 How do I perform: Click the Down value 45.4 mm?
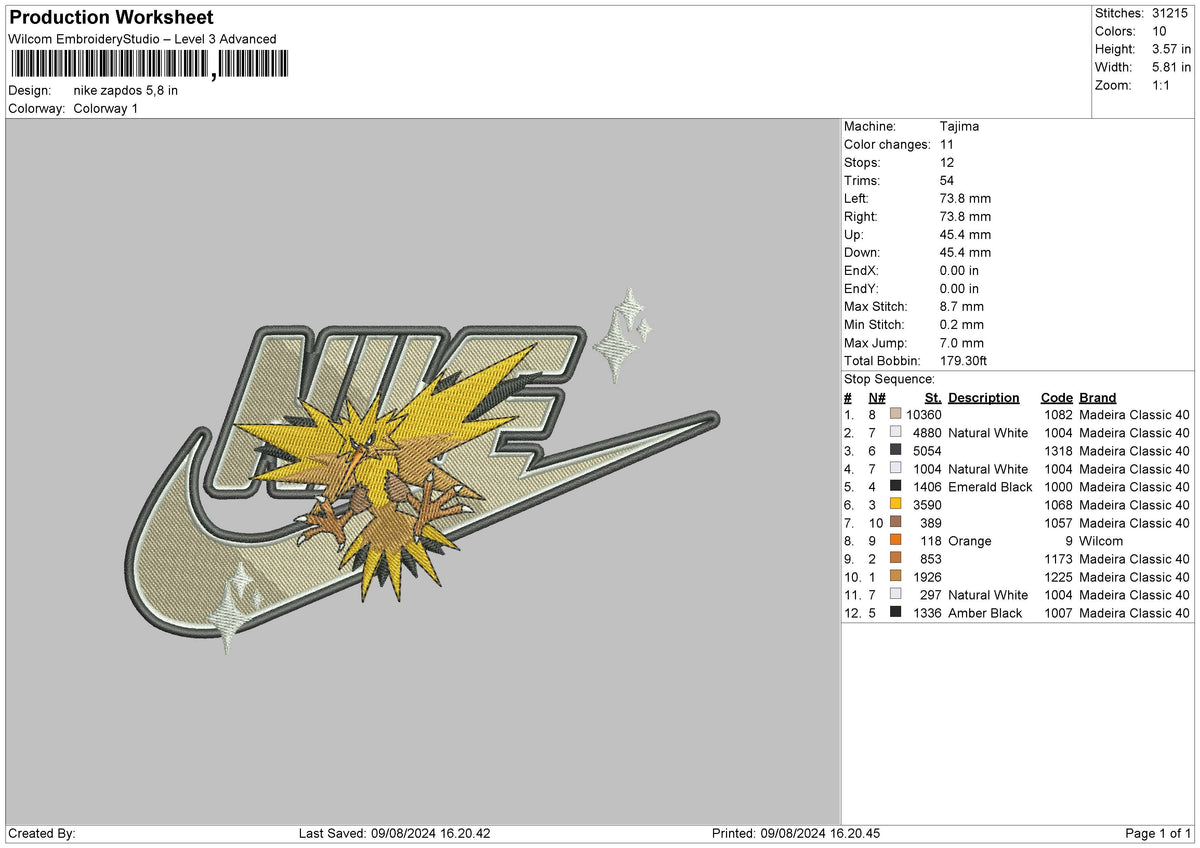click(x=965, y=252)
